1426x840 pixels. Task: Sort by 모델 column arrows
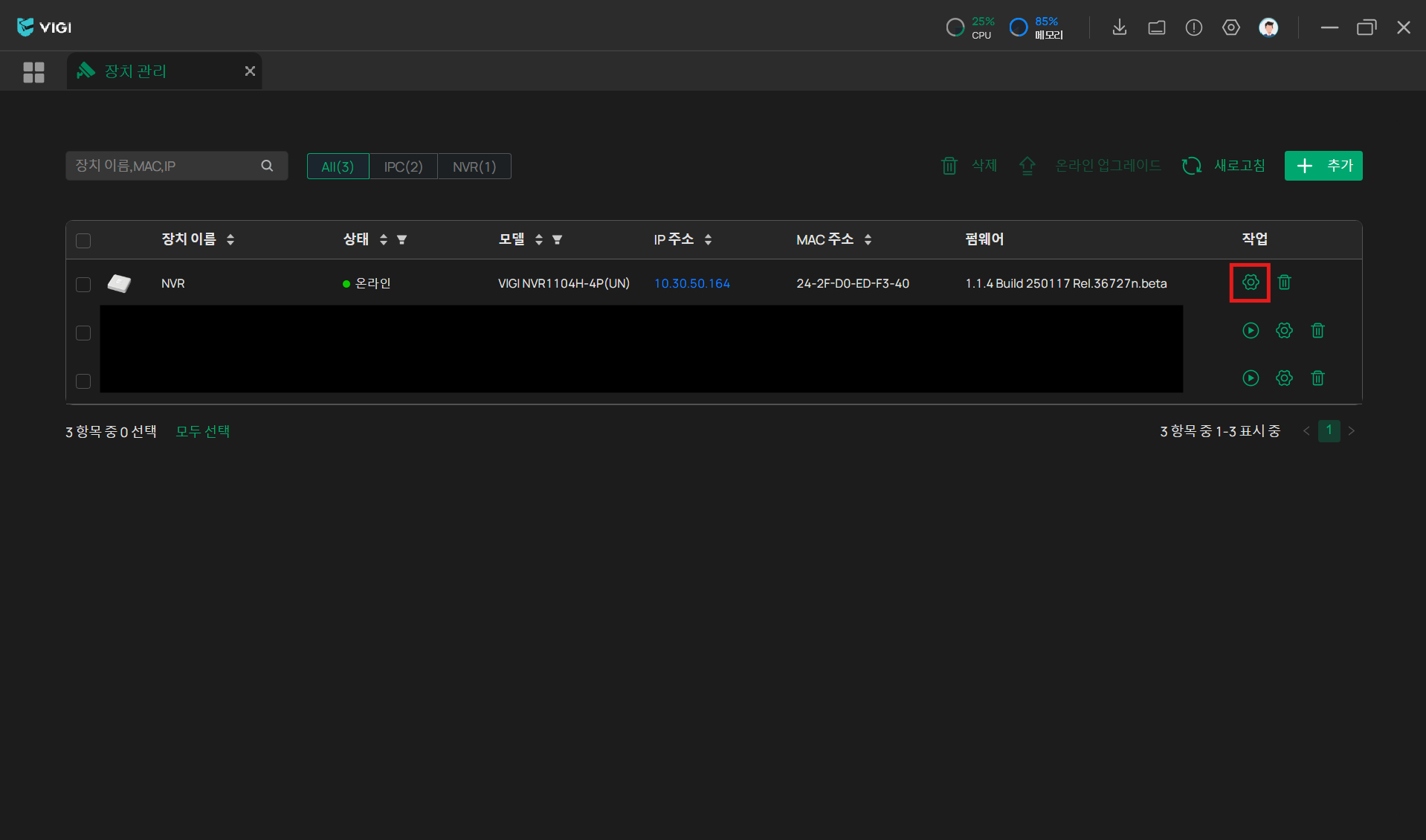click(x=539, y=239)
